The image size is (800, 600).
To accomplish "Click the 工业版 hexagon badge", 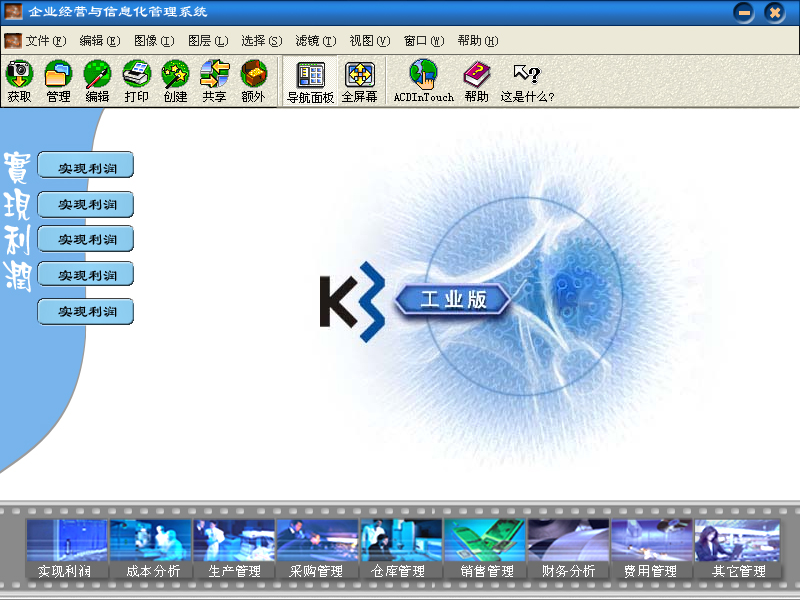I will coord(453,299).
